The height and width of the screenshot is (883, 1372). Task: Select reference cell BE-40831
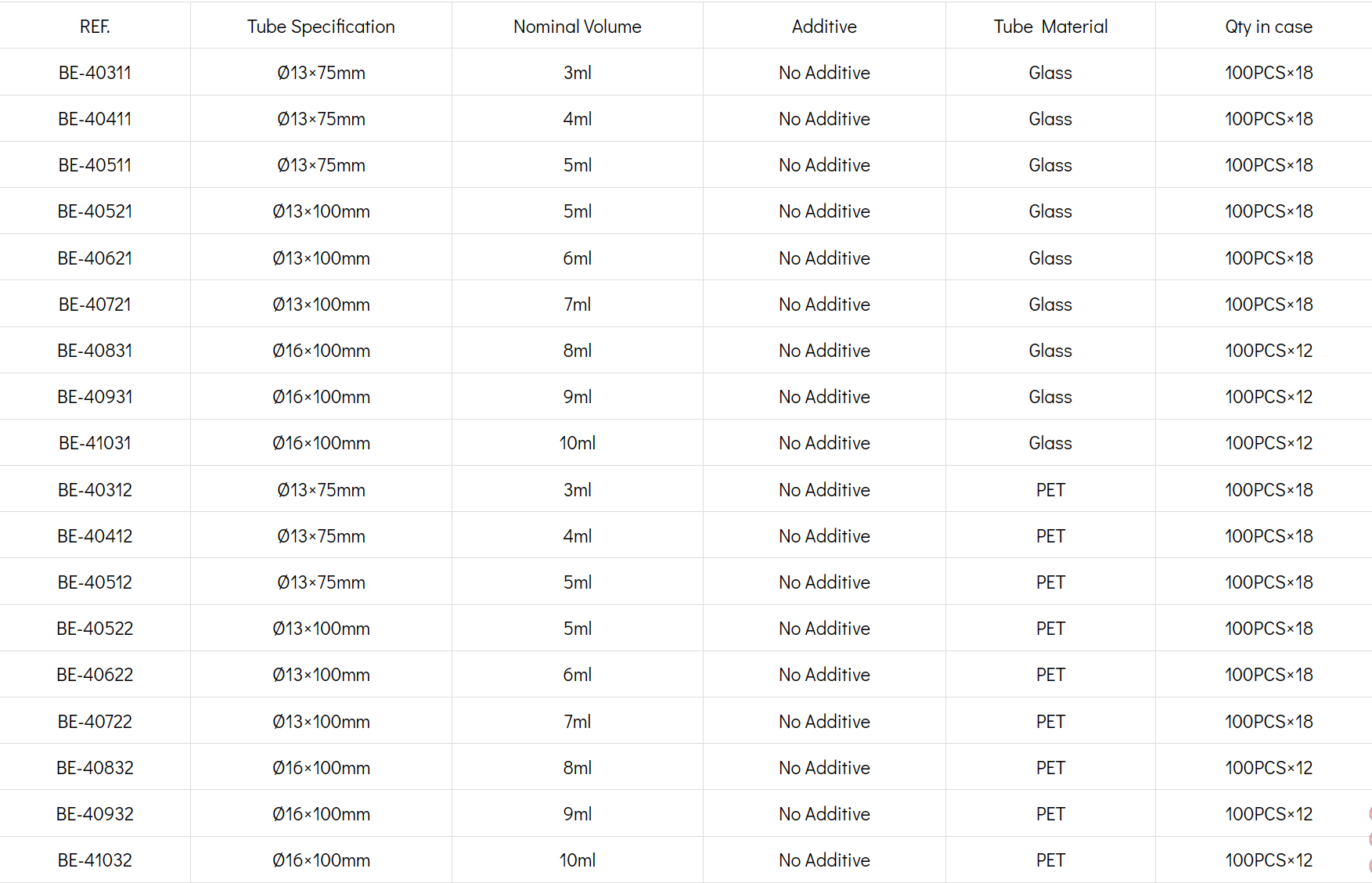[x=95, y=351]
